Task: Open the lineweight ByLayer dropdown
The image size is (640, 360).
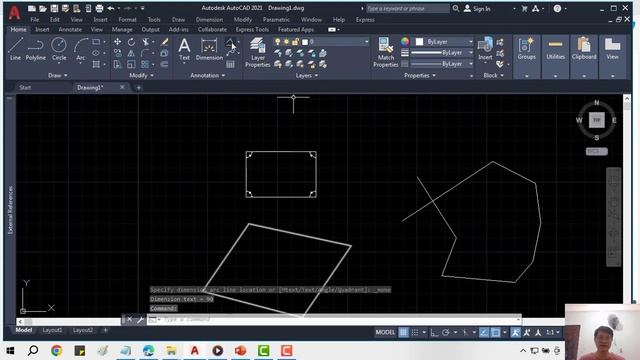Action: pos(470,53)
